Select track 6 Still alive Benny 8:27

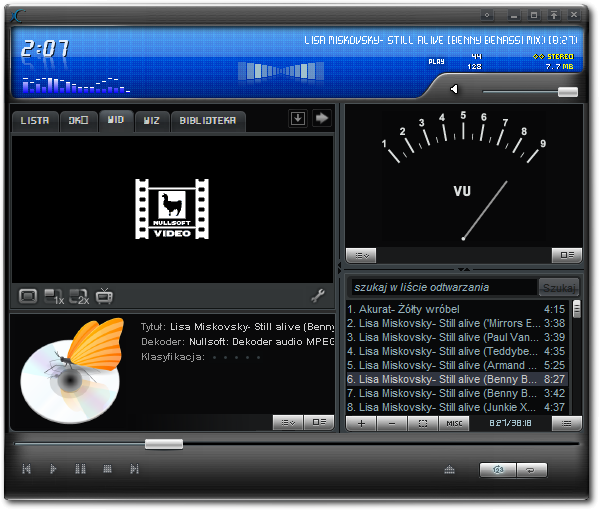click(457, 379)
